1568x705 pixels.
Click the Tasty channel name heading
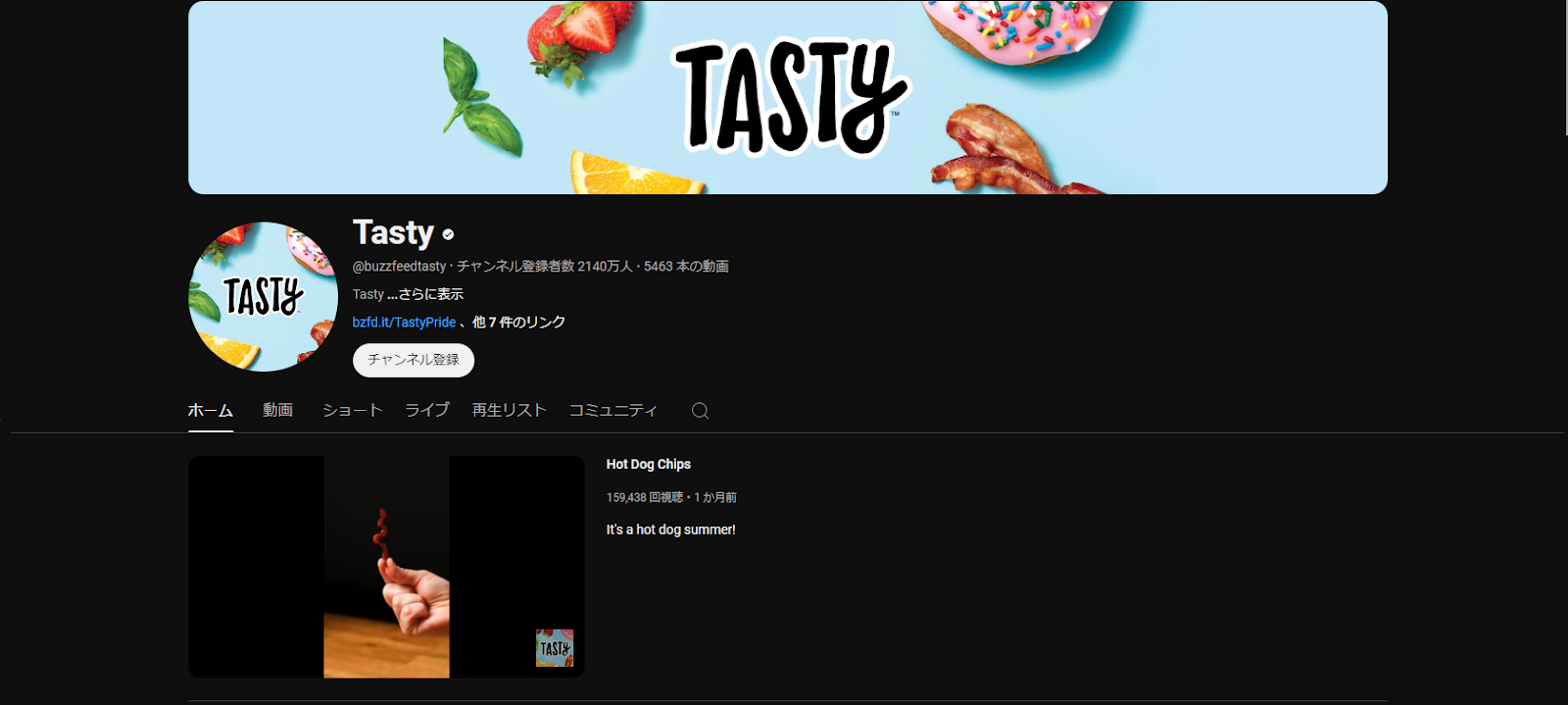click(393, 233)
